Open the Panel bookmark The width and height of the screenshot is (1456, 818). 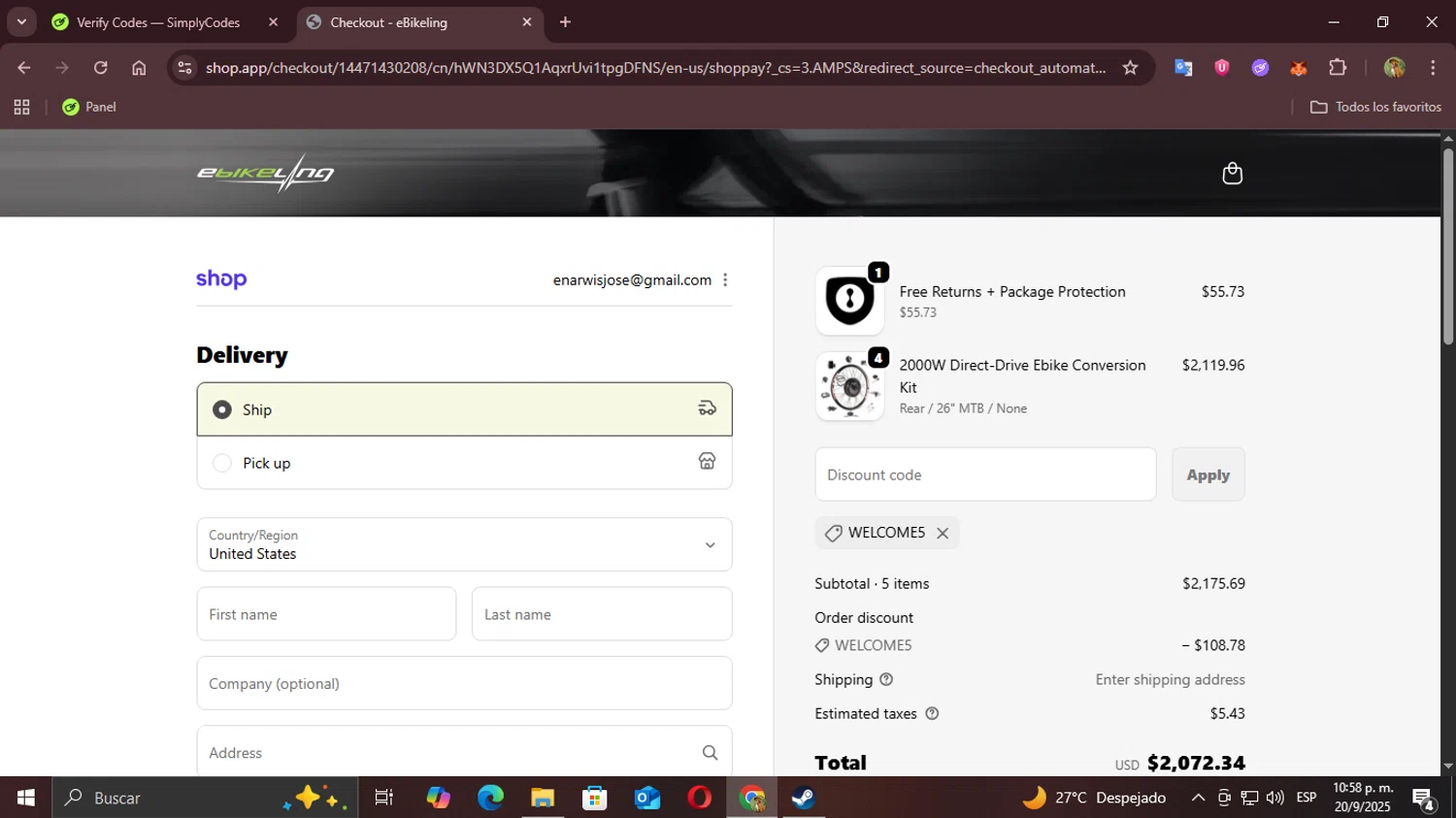point(89,107)
